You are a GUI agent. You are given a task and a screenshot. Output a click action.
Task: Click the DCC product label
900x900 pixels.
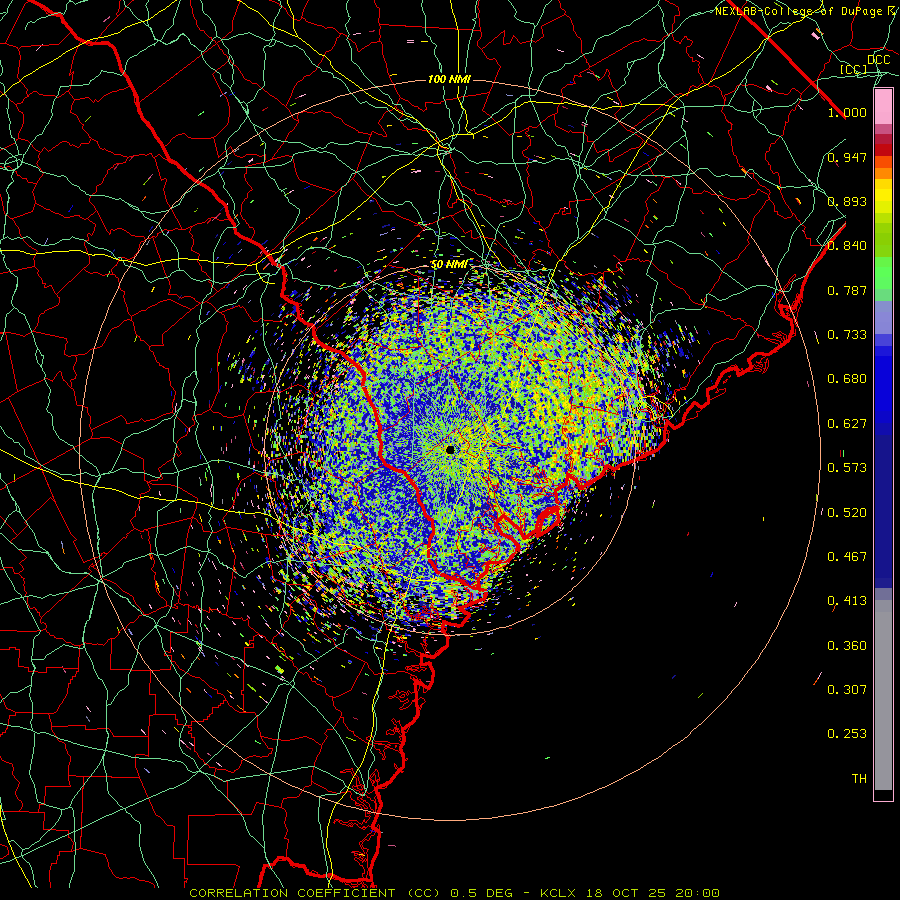point(878,60)
